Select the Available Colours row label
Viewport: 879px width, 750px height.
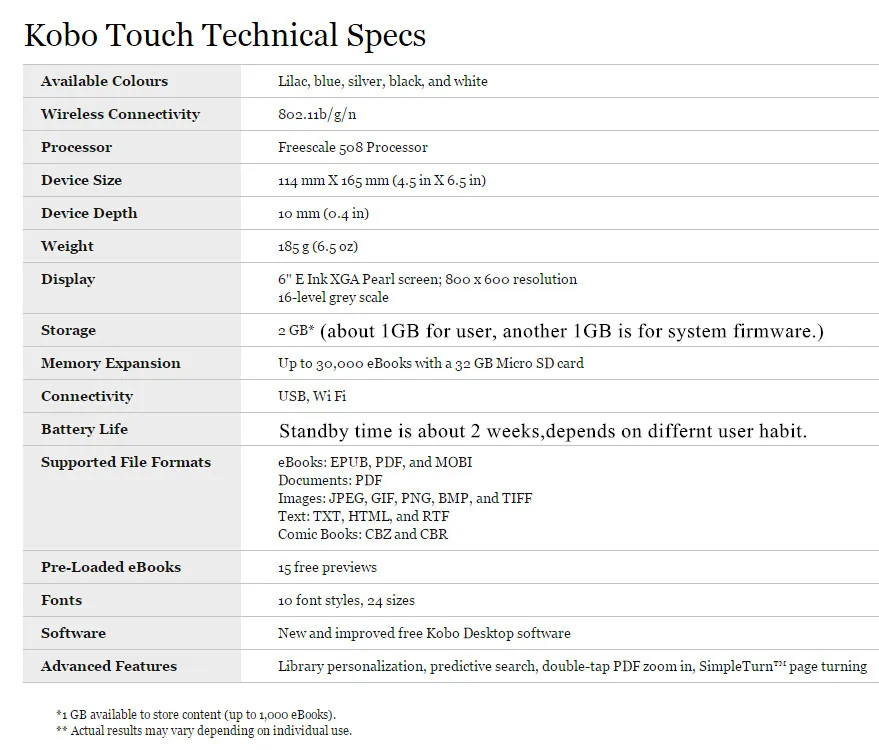tap(104, 81)
